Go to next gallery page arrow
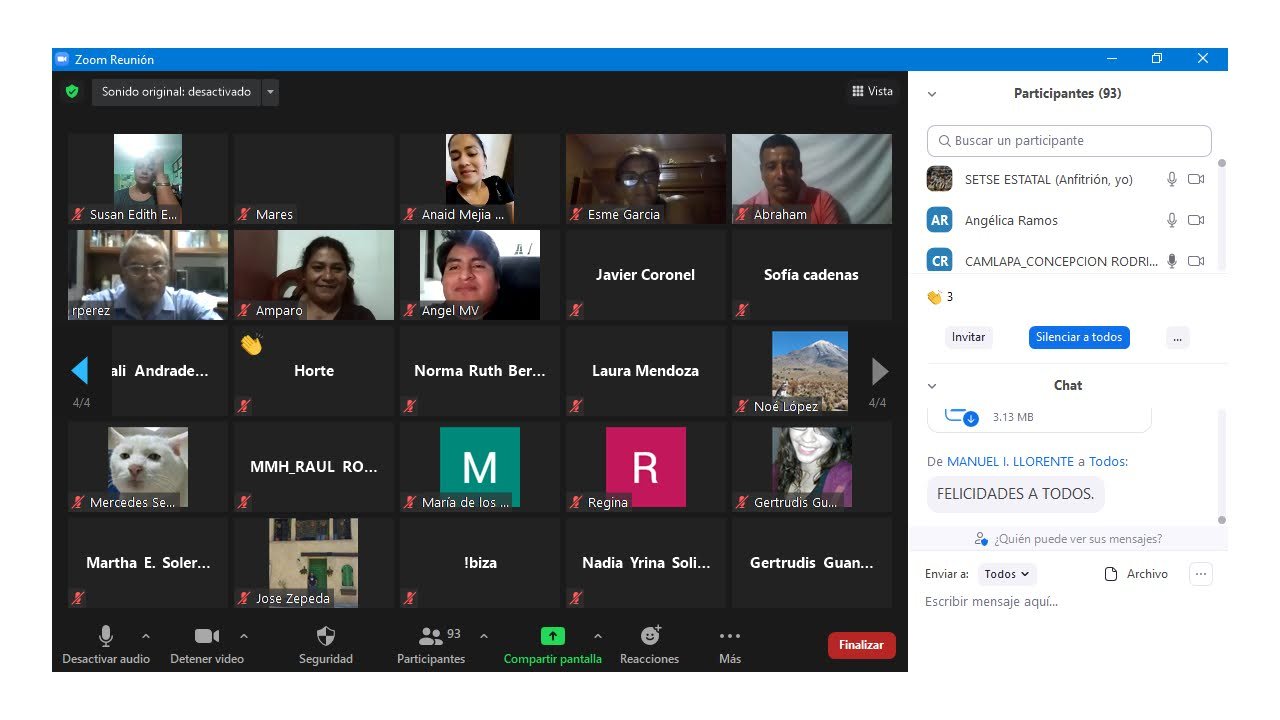 (880, 371)
